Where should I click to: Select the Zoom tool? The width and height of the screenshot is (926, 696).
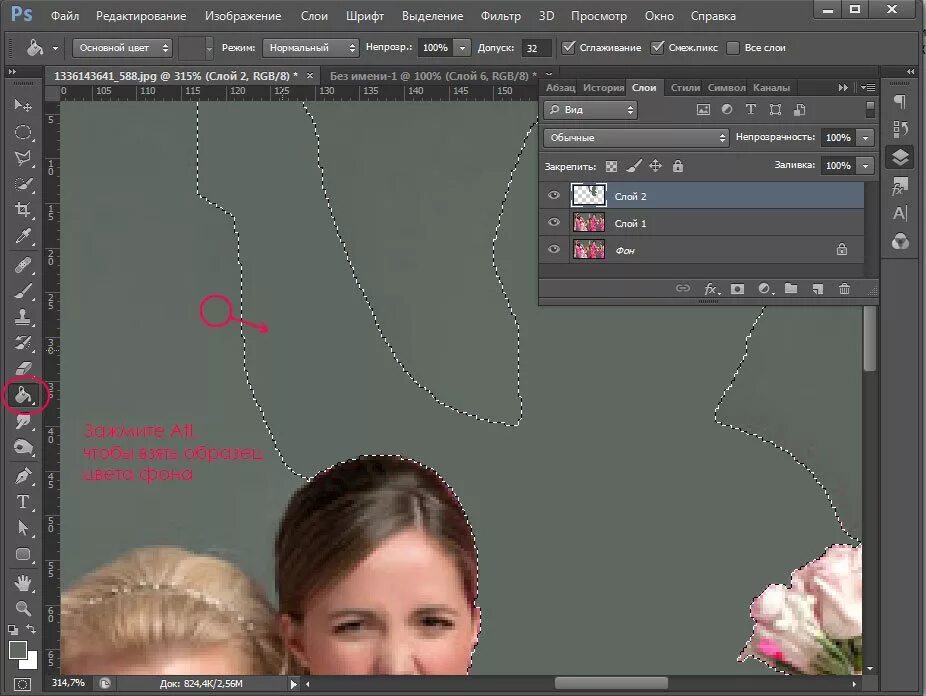pyautogui.click(x=22, y=607)
